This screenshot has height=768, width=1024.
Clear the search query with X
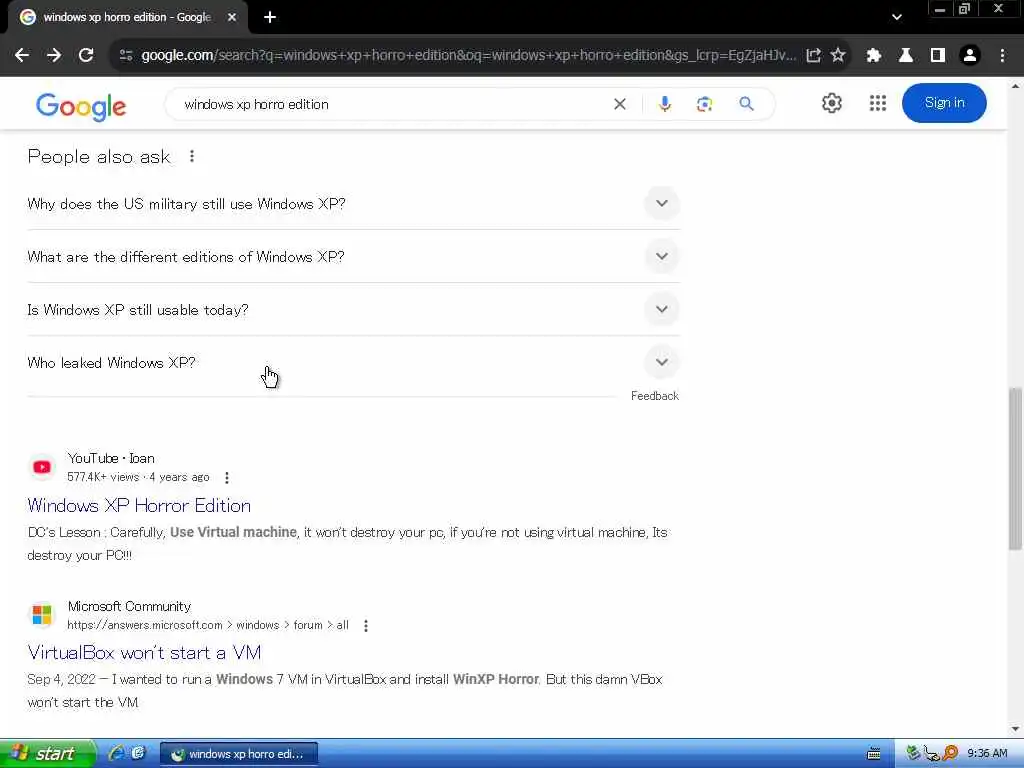pyautogui.click(x=620, y=104)
